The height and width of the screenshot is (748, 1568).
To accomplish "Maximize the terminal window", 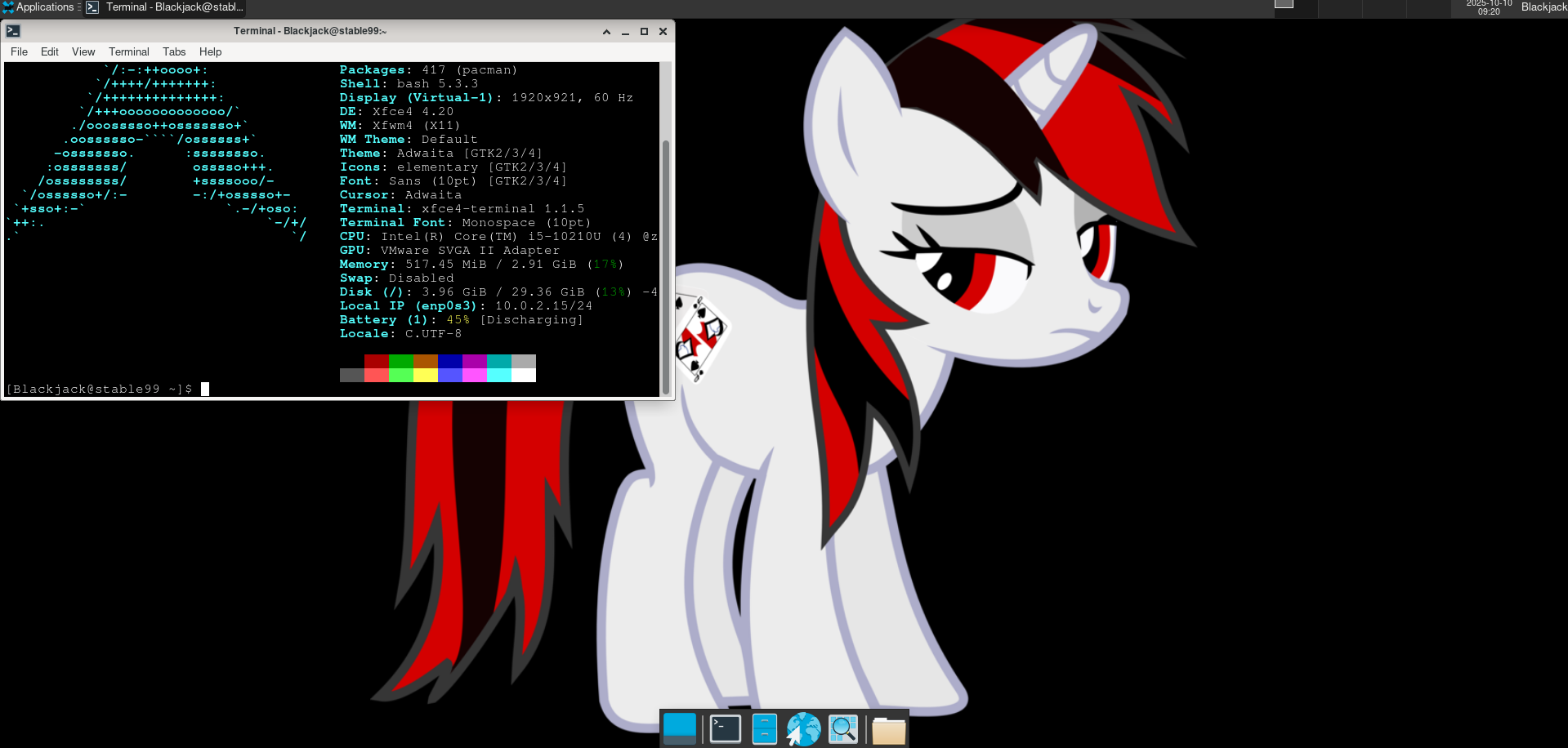I will (x=644, y=32).
